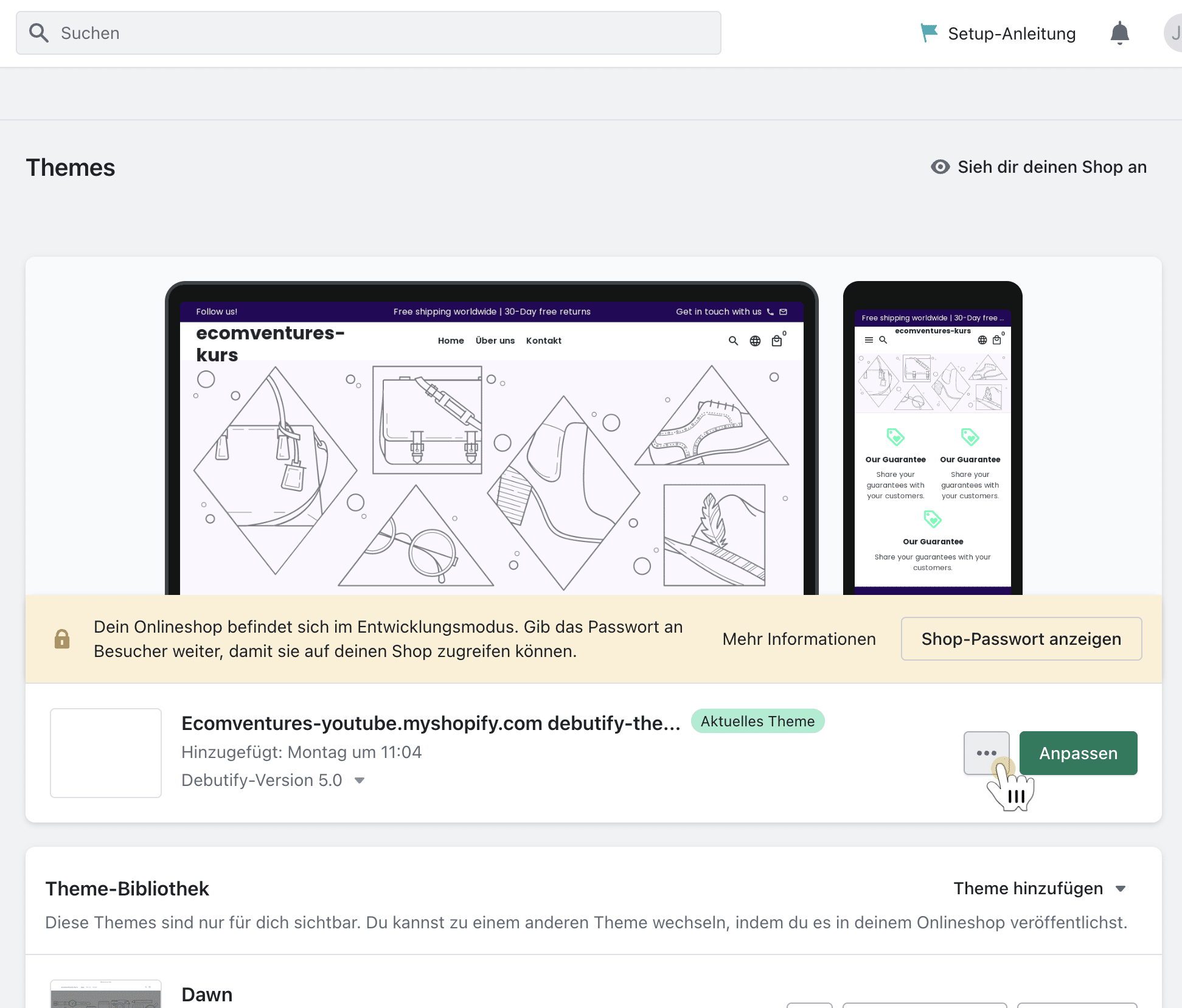Click into the Suchen search field
The width and height of the screenshot is (1182, 1008).
tap(389, 33)
